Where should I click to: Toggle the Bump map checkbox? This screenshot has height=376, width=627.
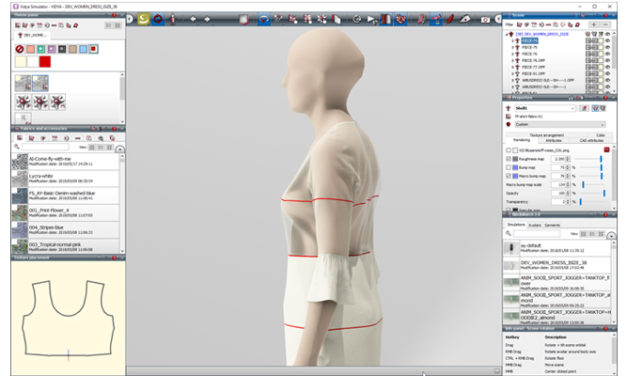pos(508,168)
